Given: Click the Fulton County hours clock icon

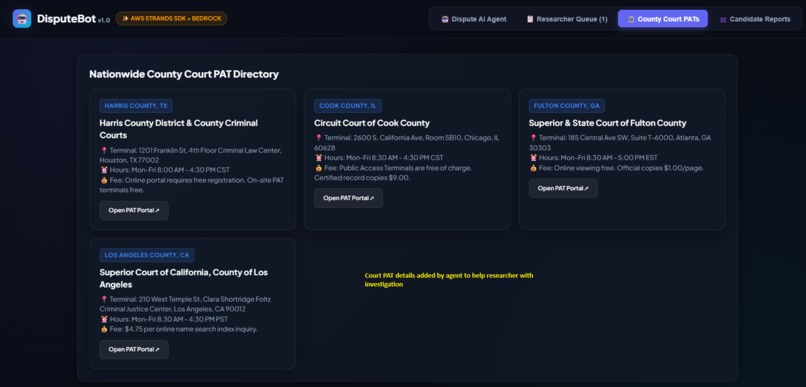Looking at the screenshot, I should (x=533, y=158).
